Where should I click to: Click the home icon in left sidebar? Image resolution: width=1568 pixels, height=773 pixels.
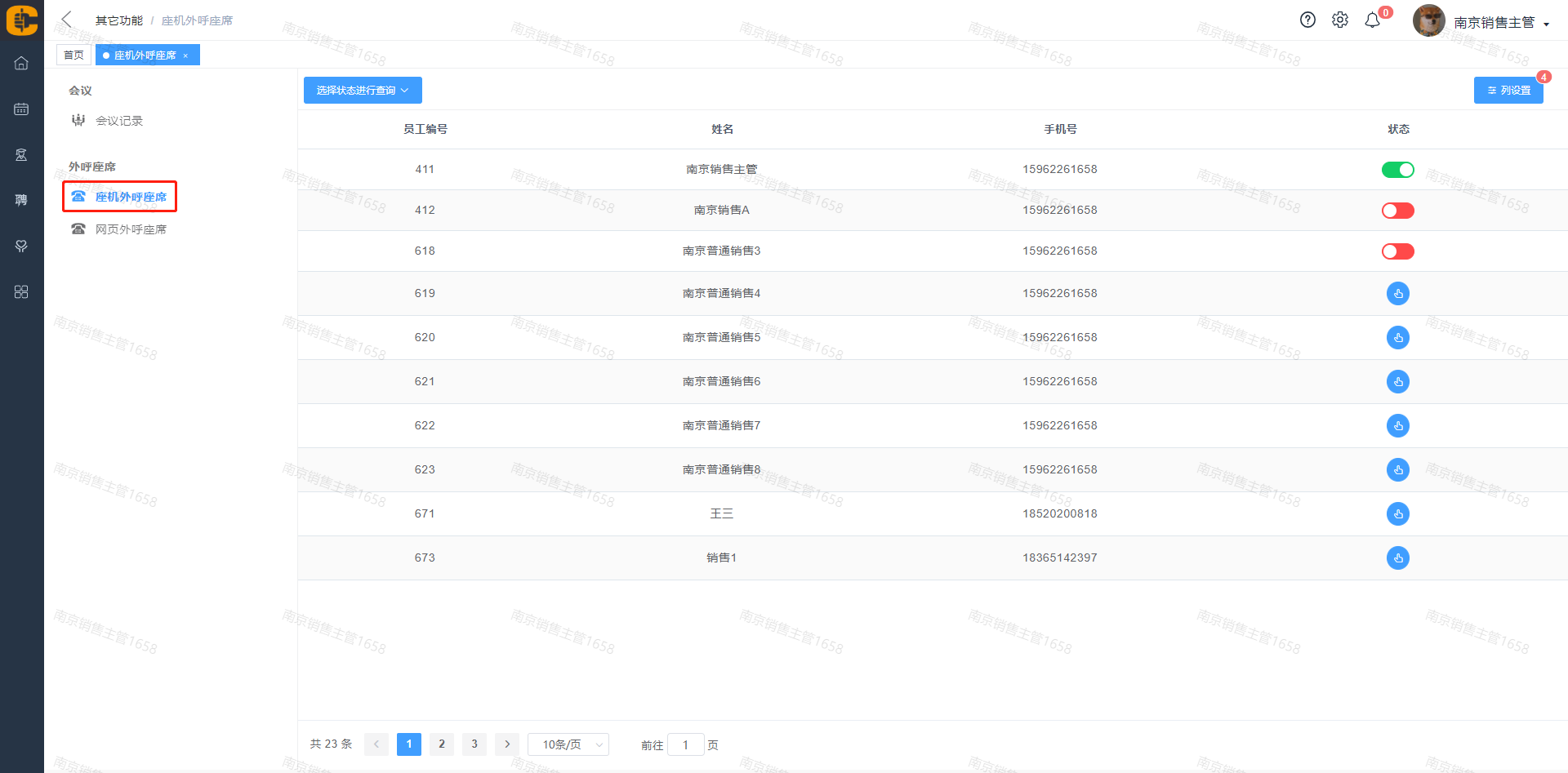[x=21, y=64]
